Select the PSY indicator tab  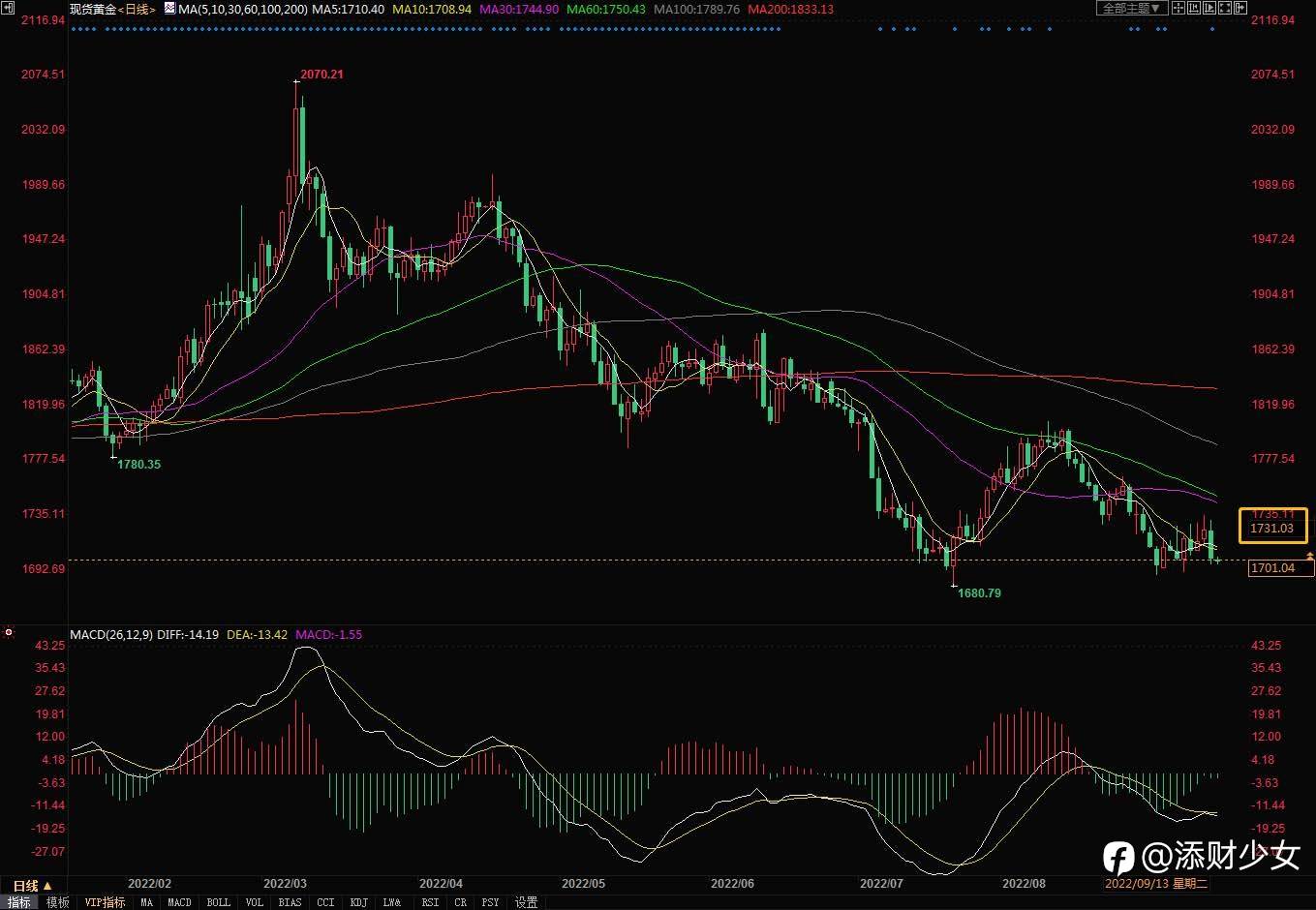pyautogui.click(x=491, y=902)
